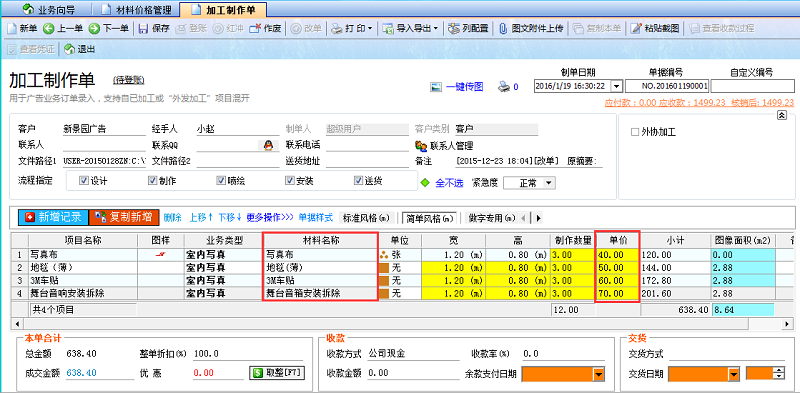Uncheck the 制作 process checkbox
Screen dimensions: 800x393
152,180
